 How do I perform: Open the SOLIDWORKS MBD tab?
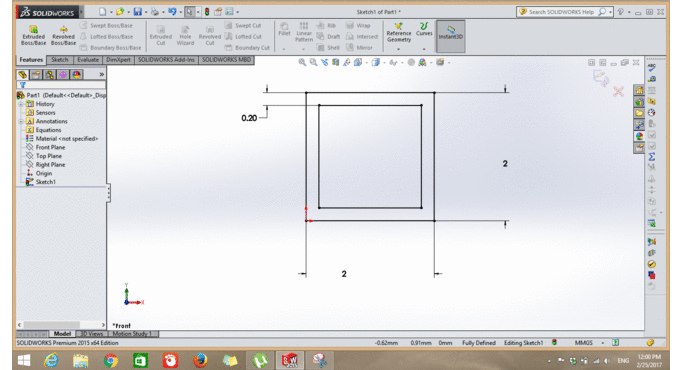227,60
